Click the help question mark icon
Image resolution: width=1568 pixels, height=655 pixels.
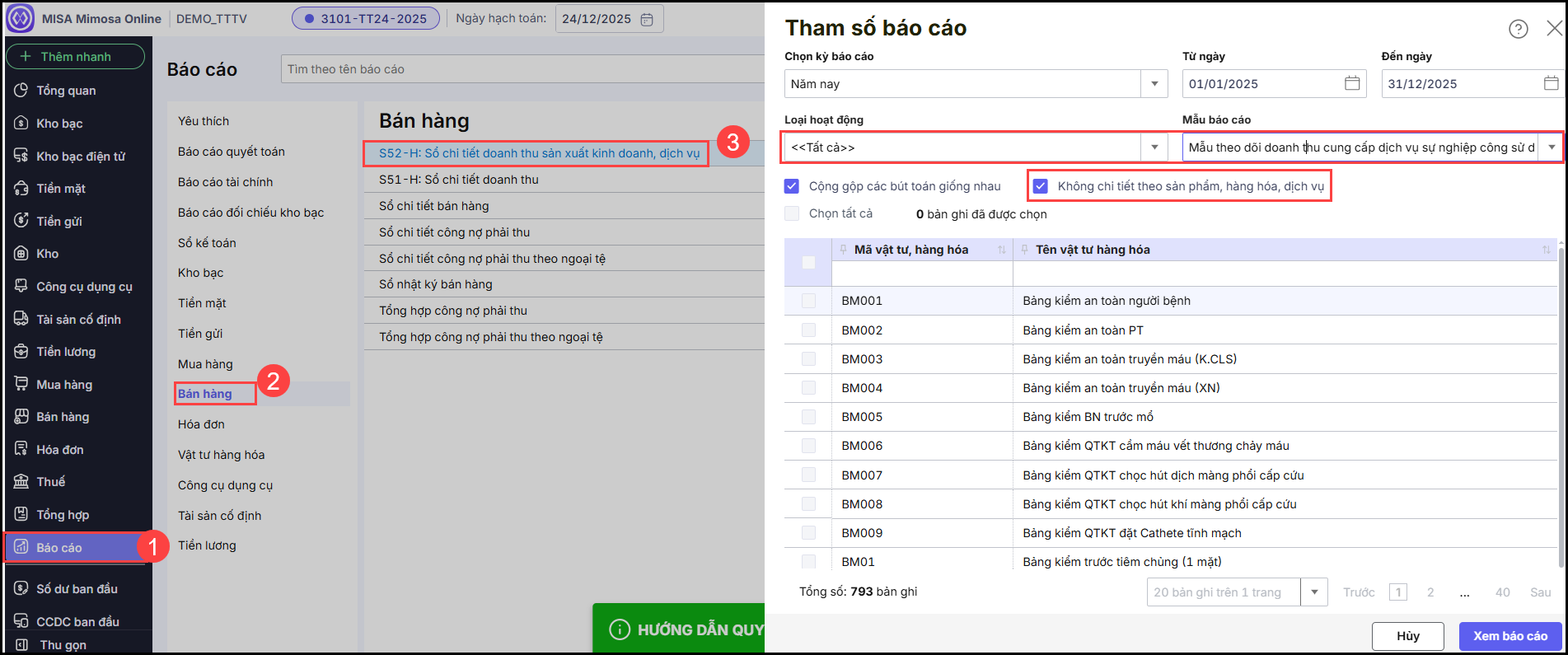tap(1518, 29)
